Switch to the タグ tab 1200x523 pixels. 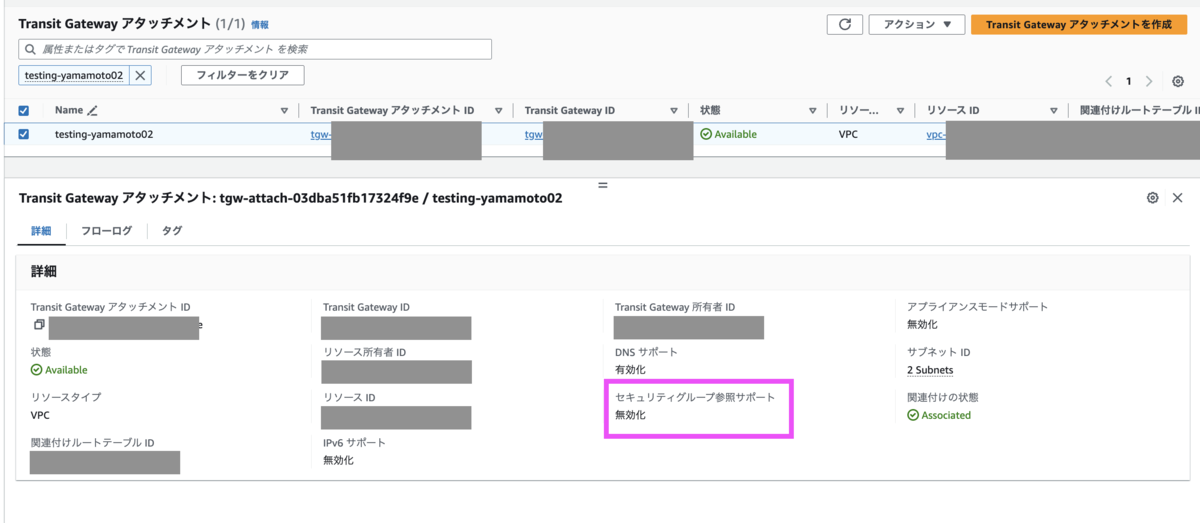click(x=172, y=231)
